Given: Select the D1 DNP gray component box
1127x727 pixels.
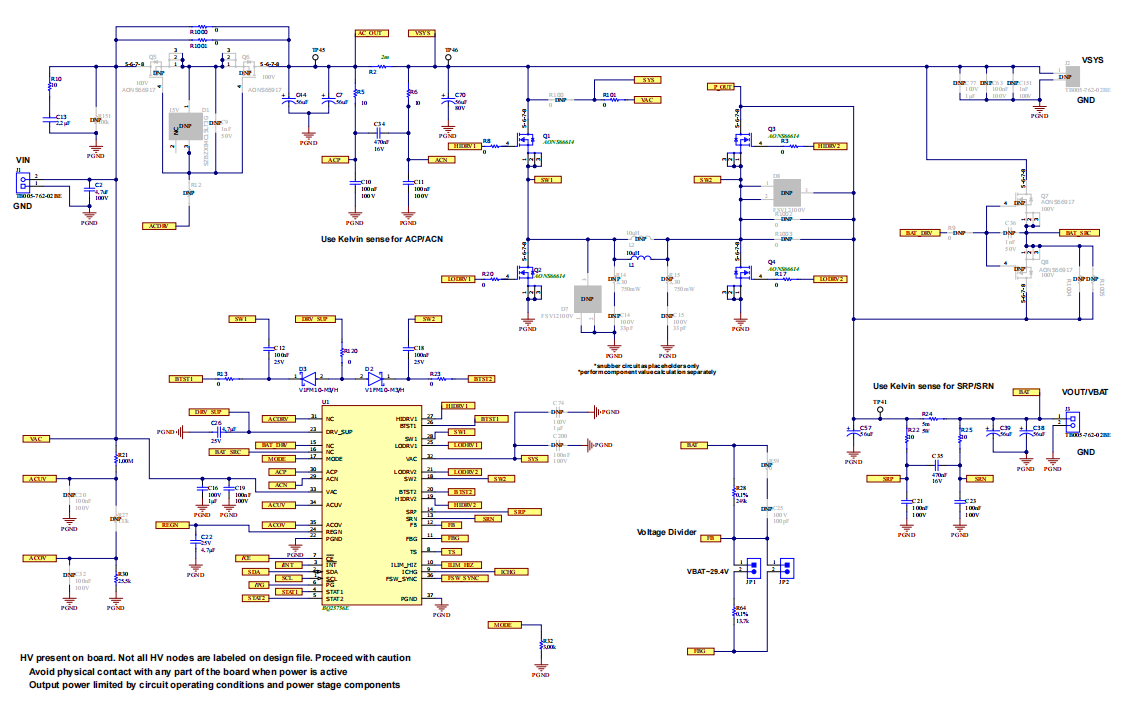Looking at the screenshot, I should point(185,127).
